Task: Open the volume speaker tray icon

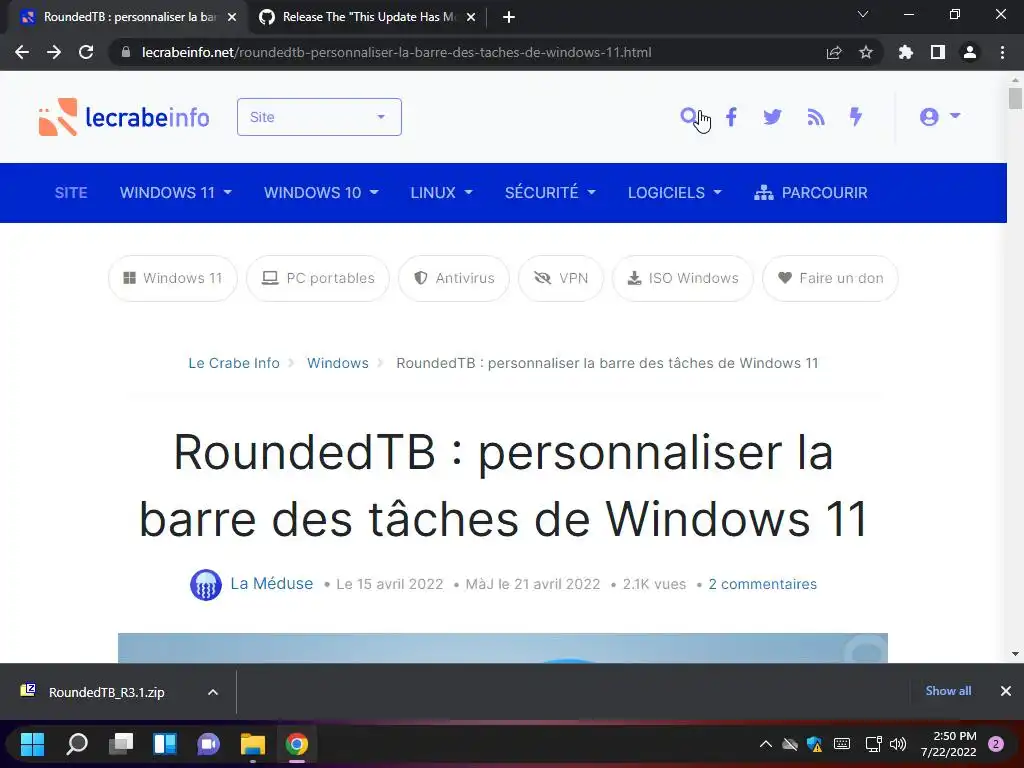Action: point(898,744)
